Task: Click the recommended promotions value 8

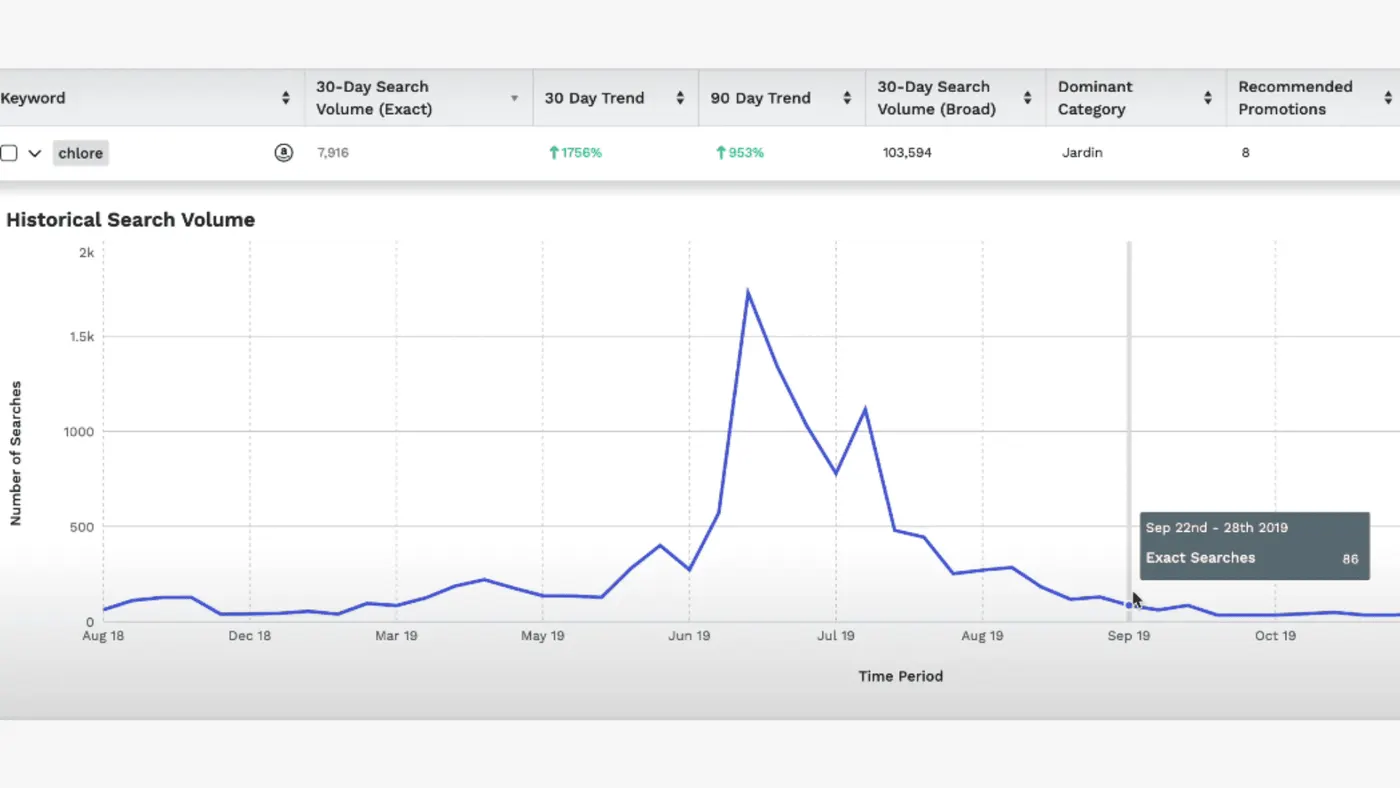Action: 1245,153
